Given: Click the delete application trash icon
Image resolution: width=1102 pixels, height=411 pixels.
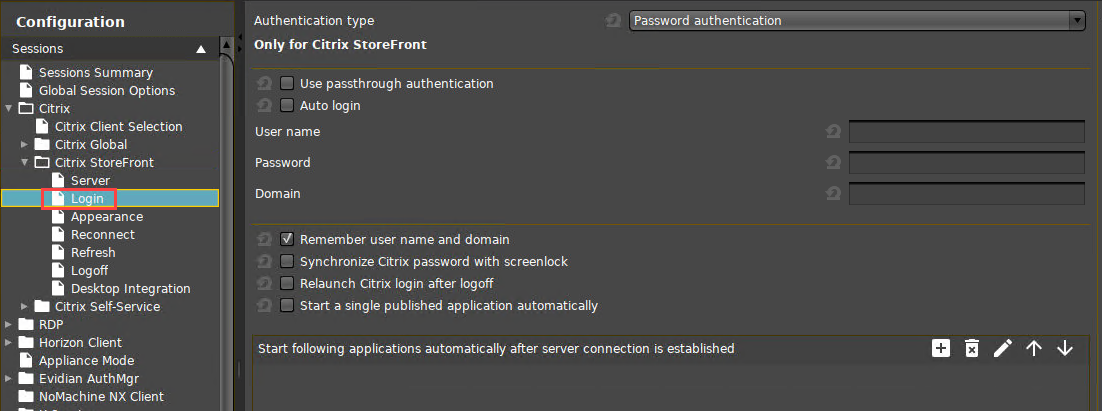Looking at the screenshot, I should pos(971,348).
